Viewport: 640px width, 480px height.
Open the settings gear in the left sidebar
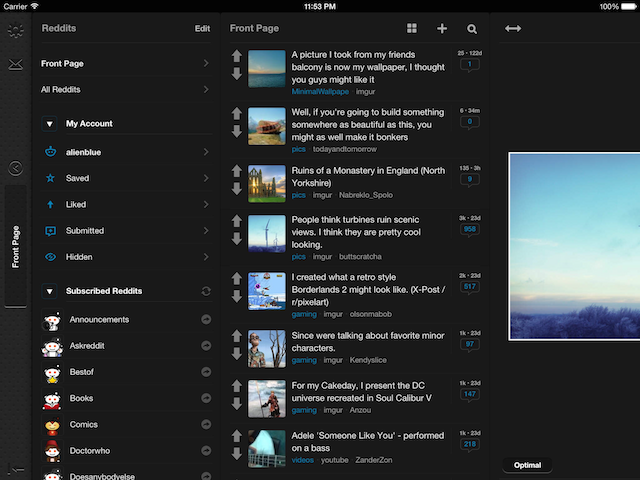tap(15, 31)
